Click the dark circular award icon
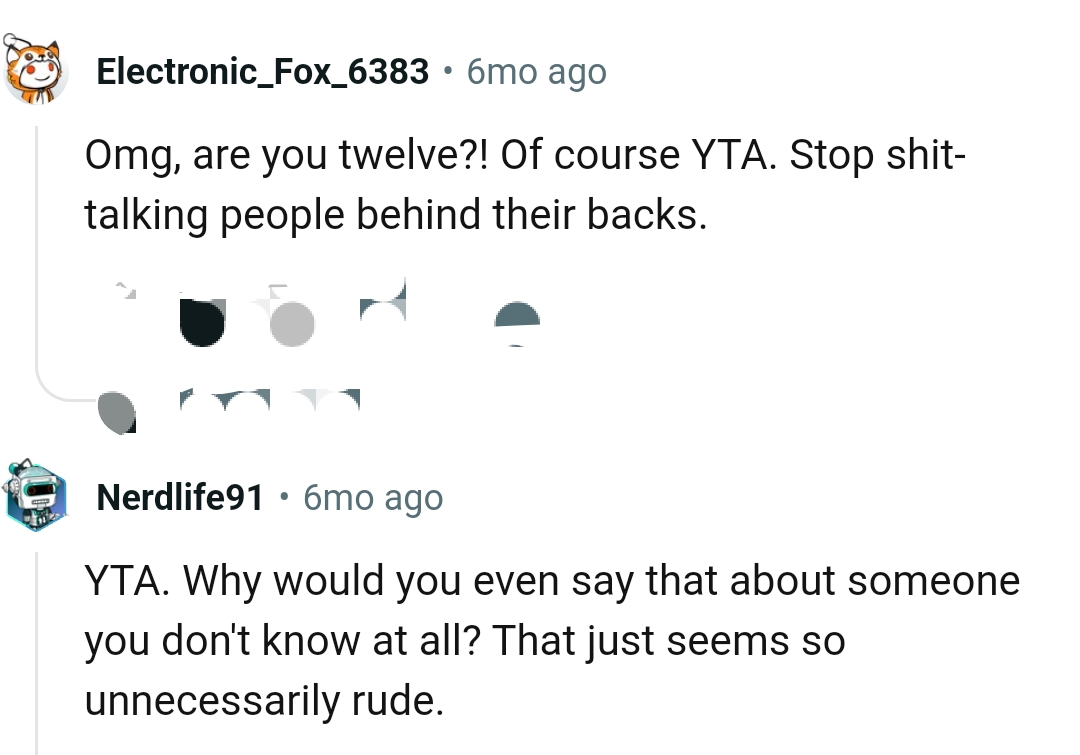1080x755 pixels. click(203, 322)
